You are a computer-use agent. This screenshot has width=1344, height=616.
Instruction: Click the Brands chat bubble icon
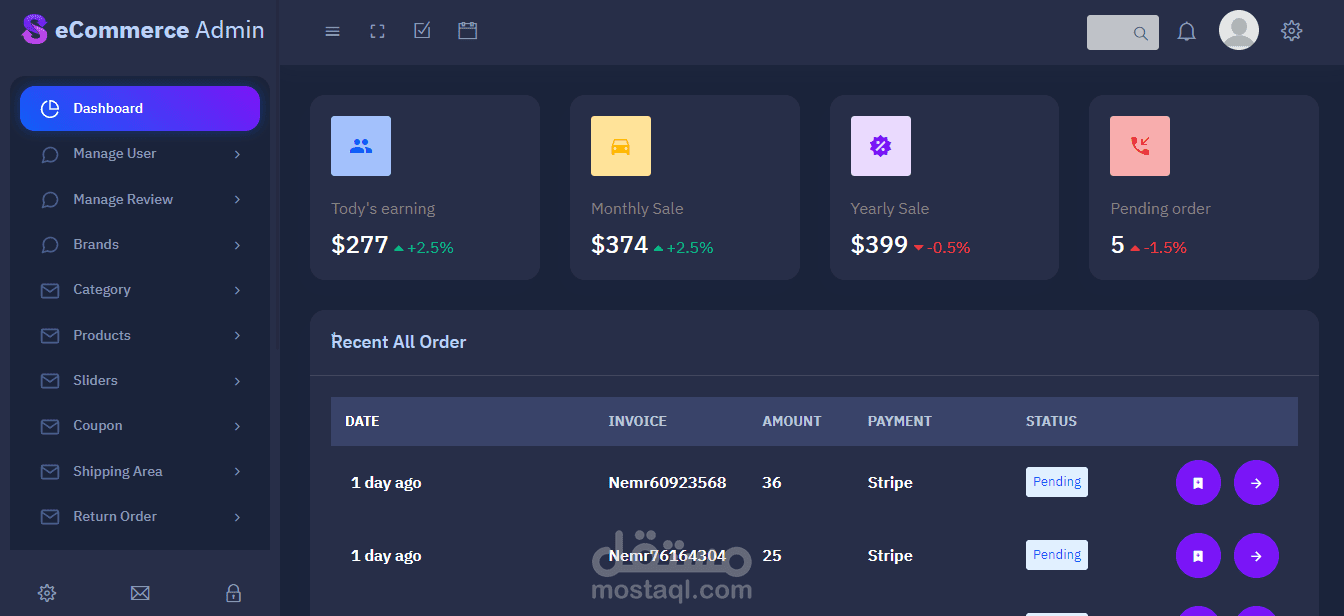[50, 245]
